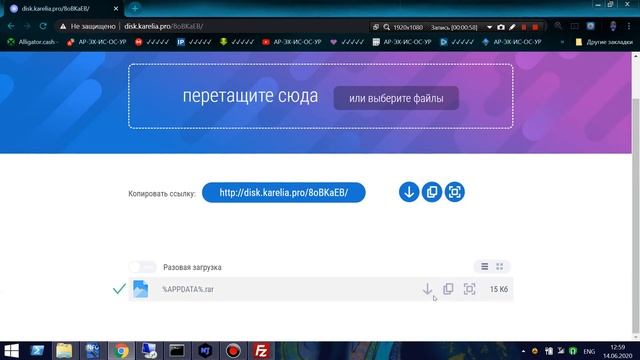Open the bookmark with the IP icon
This screenshot has height=360, width=640.
[x=194, y=42]
